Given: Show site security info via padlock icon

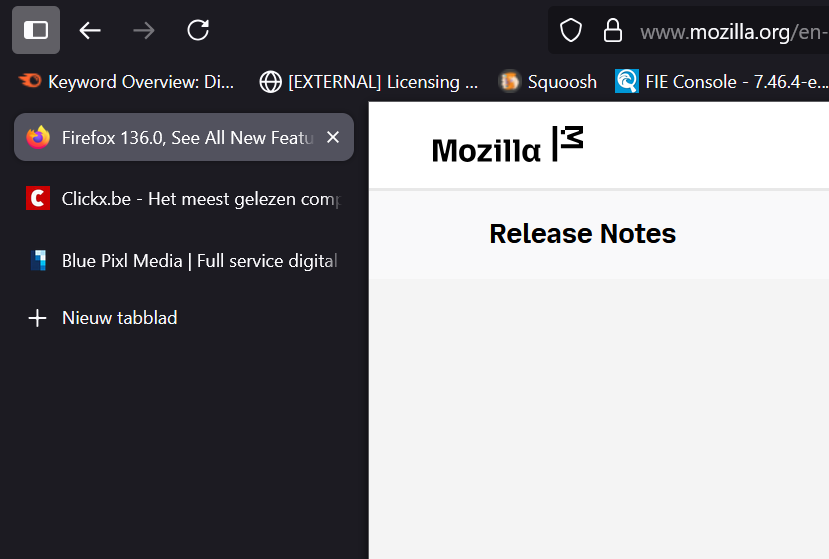Looking at the screenshot, I should (613, 31).
